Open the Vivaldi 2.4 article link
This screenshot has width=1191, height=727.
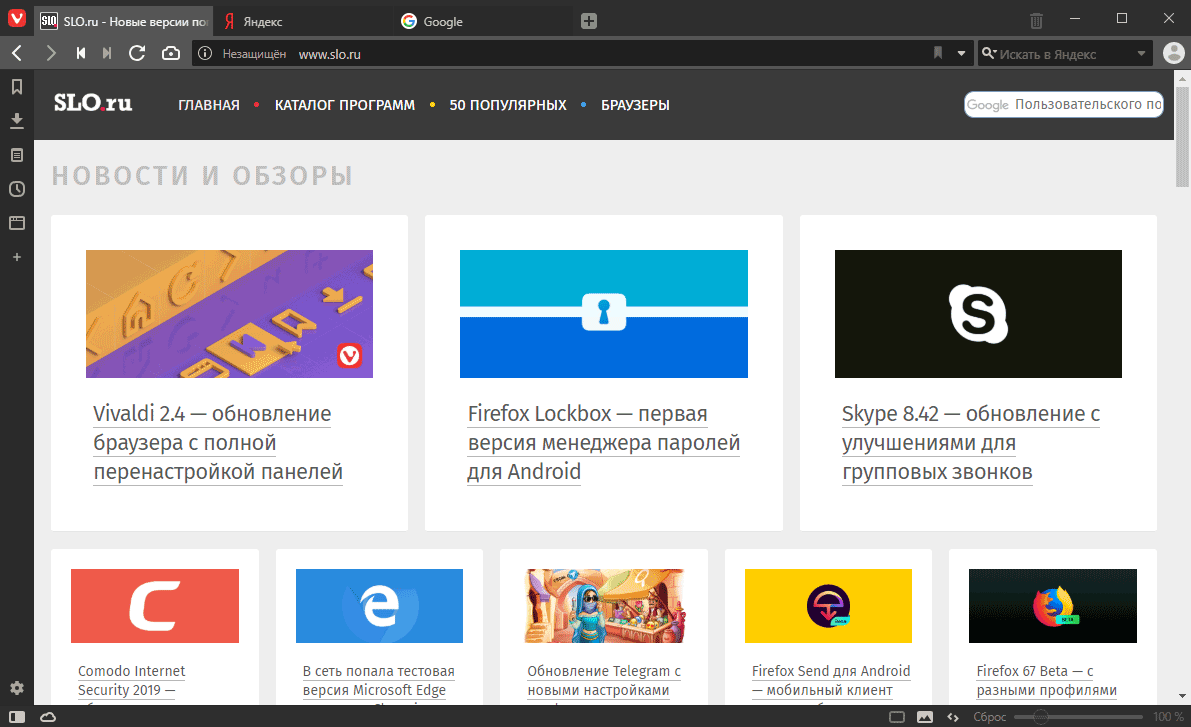(218, 443)
